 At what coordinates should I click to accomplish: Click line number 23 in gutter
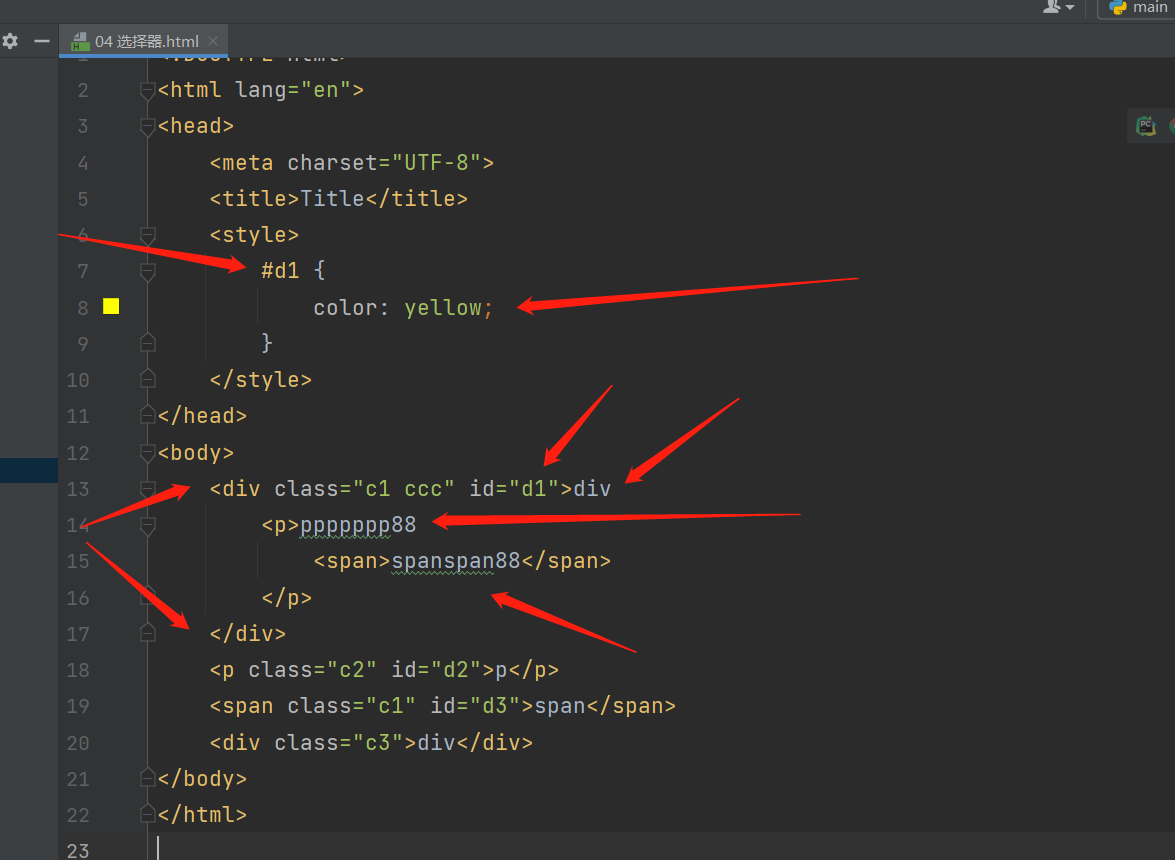pyautogui.click(x=78, y=850)
